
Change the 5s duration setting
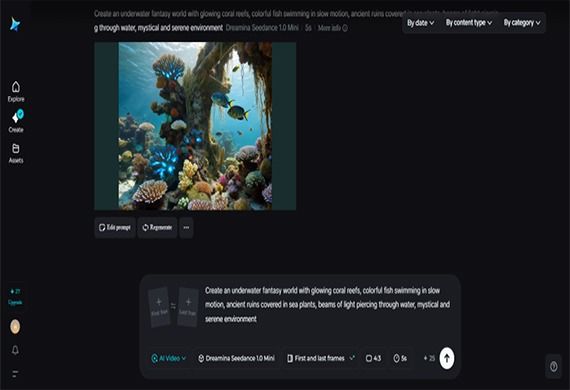400,358
